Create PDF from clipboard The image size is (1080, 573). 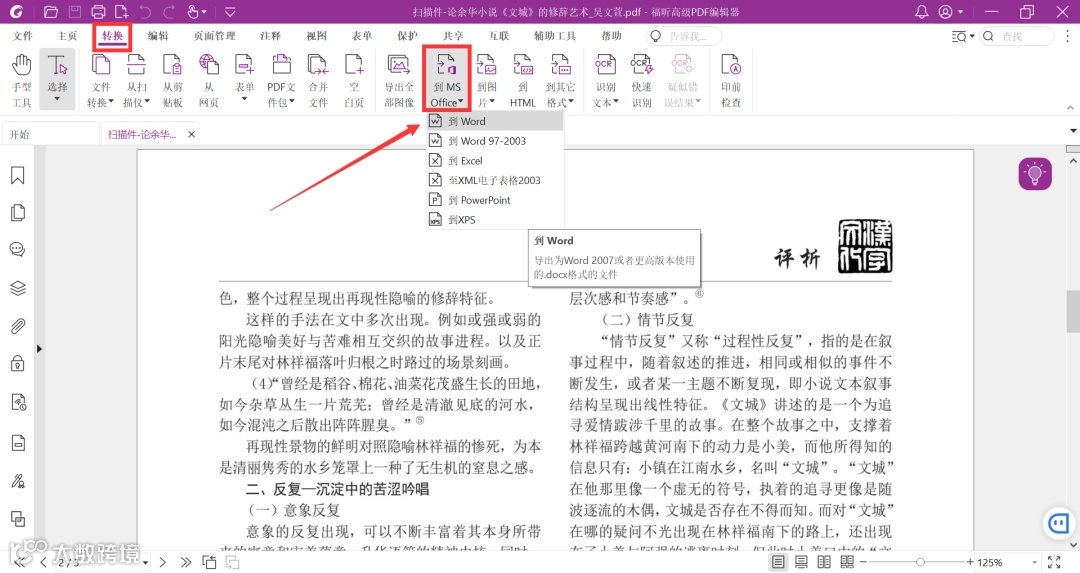(172, 80)
